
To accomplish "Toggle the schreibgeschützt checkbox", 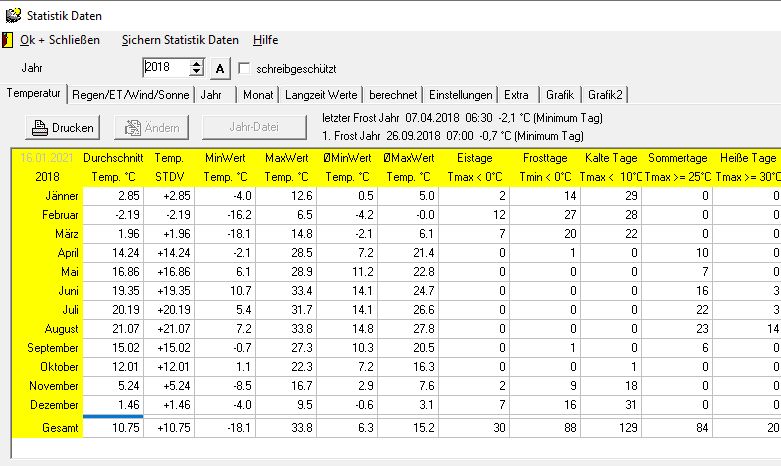I will [244, 68].
